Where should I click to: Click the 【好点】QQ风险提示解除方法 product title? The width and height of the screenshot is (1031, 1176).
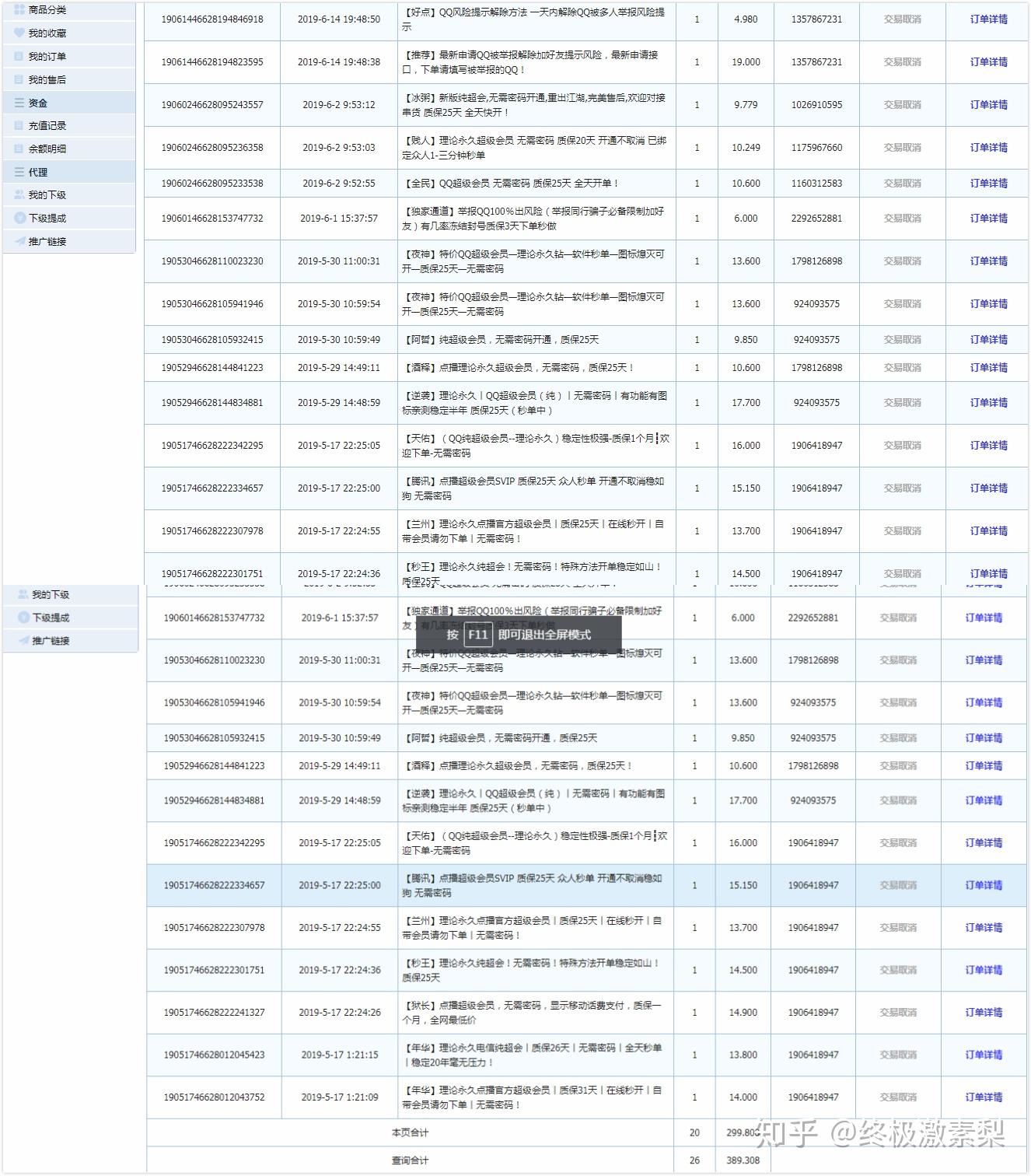[533, 19]
